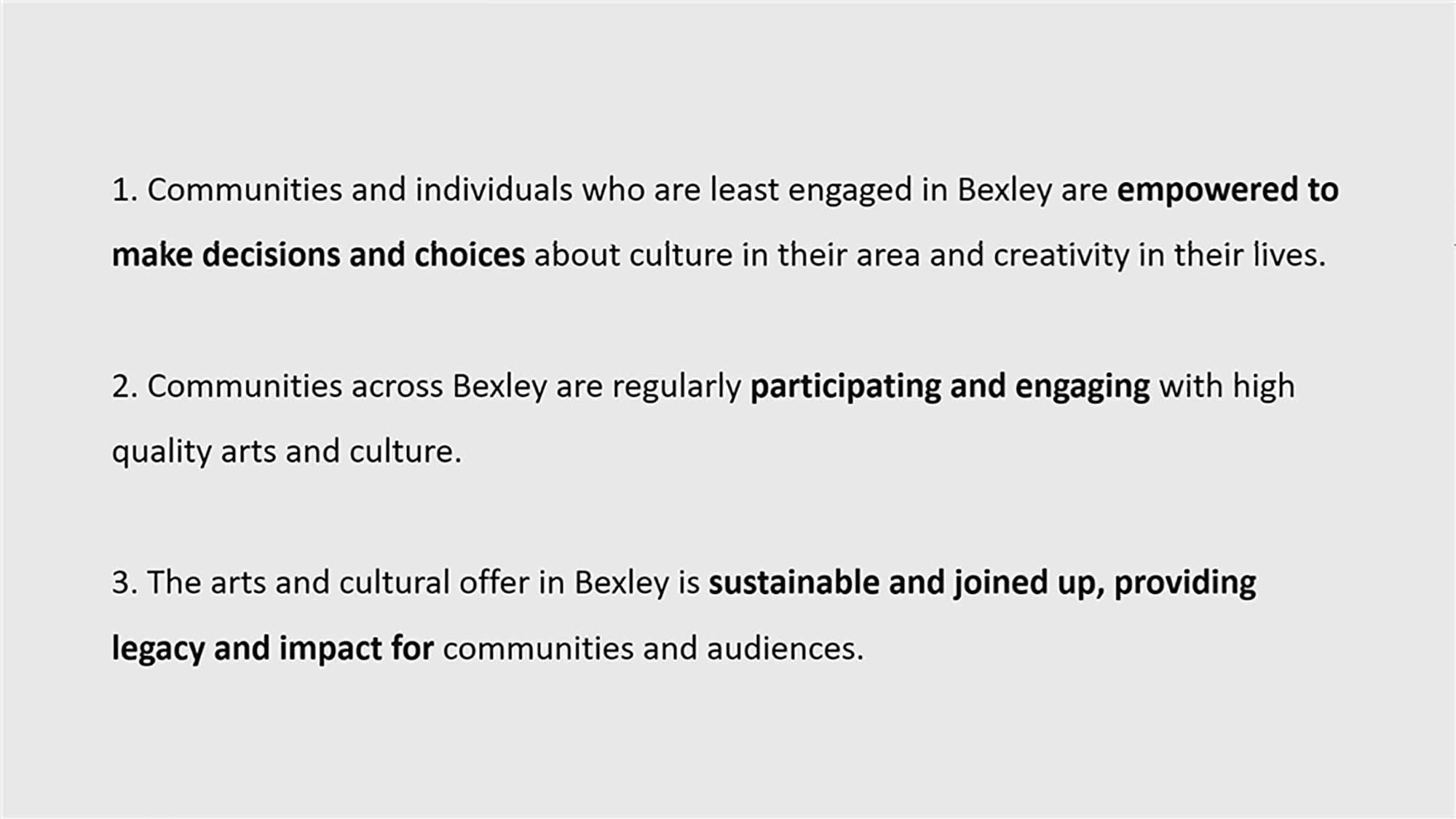Click the words "with high" in point two

(x=1227, y=387)
